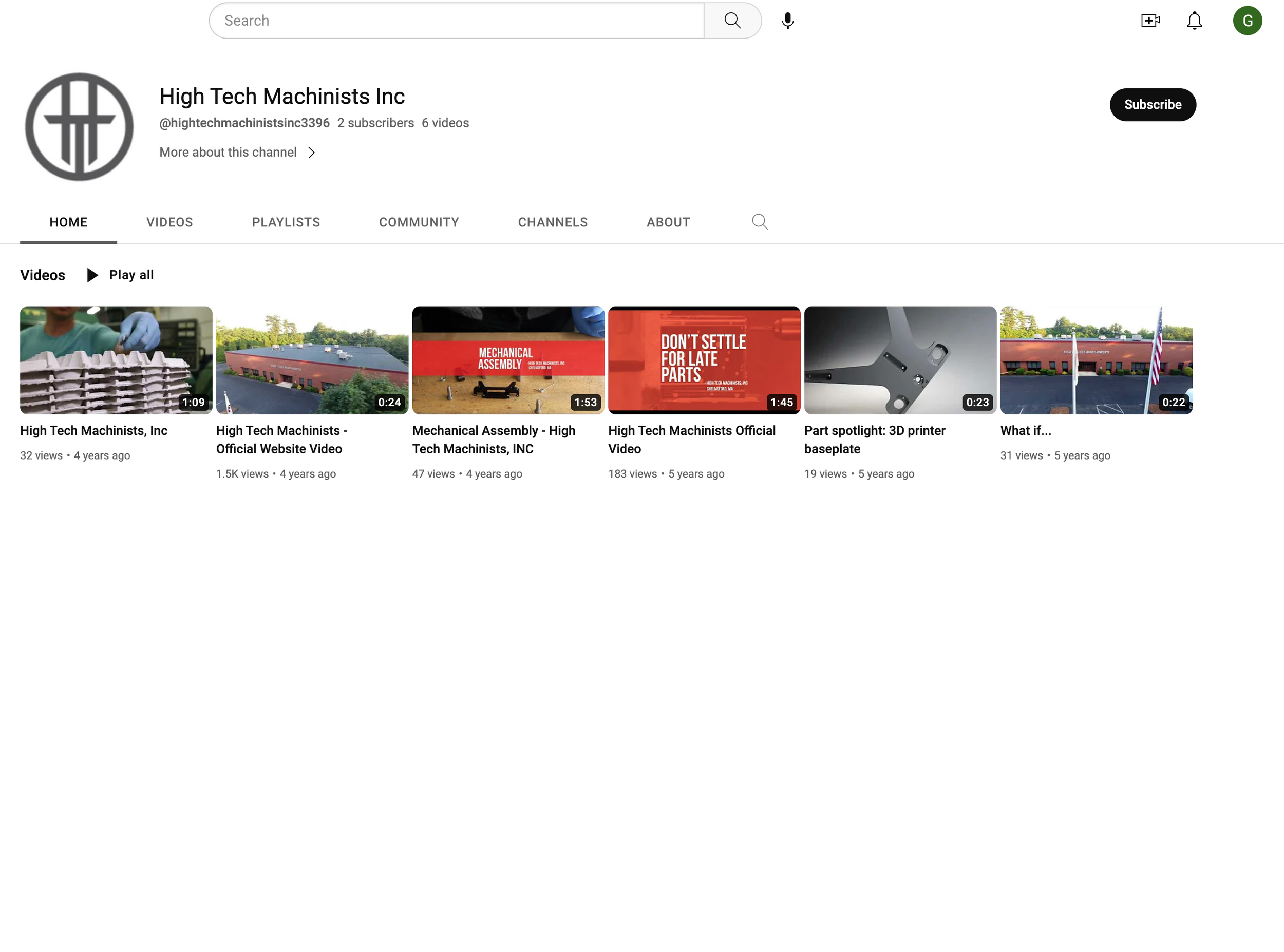Open the create video icon
This screenshot has width=1284, height=952.
pos(1150,21)
